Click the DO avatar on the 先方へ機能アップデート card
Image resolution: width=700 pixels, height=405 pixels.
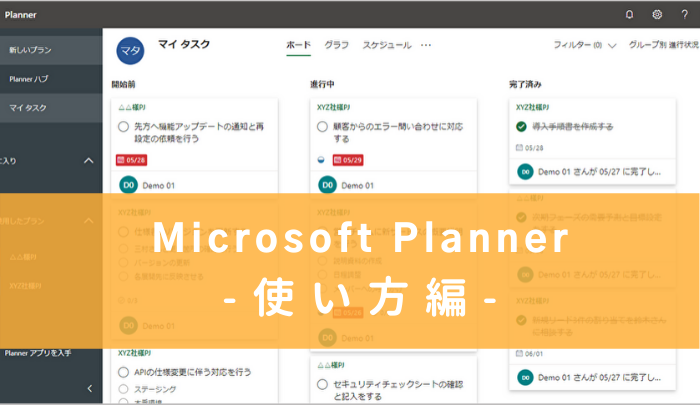(x=129, y=185)
